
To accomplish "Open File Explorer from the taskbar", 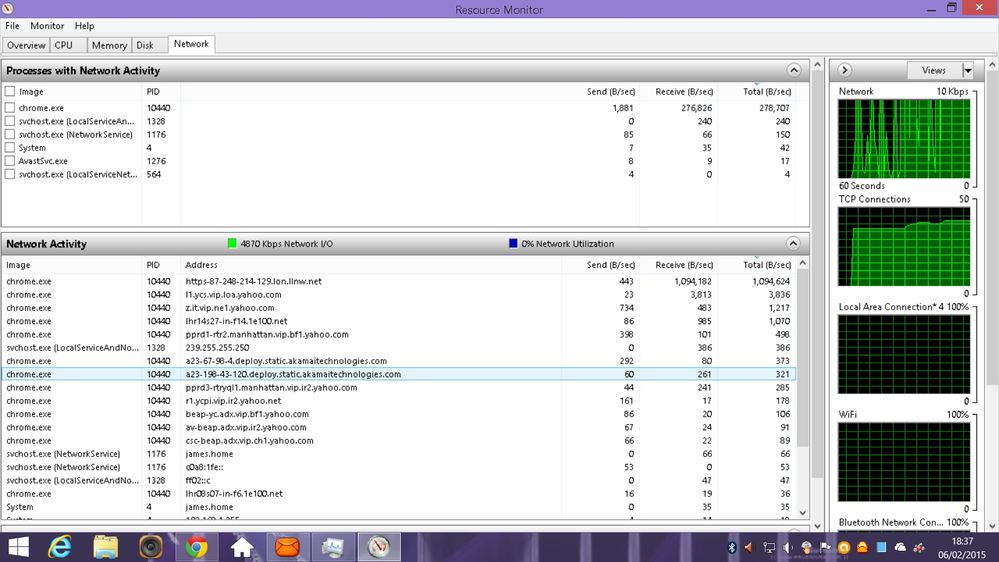I will click(105, 547).
